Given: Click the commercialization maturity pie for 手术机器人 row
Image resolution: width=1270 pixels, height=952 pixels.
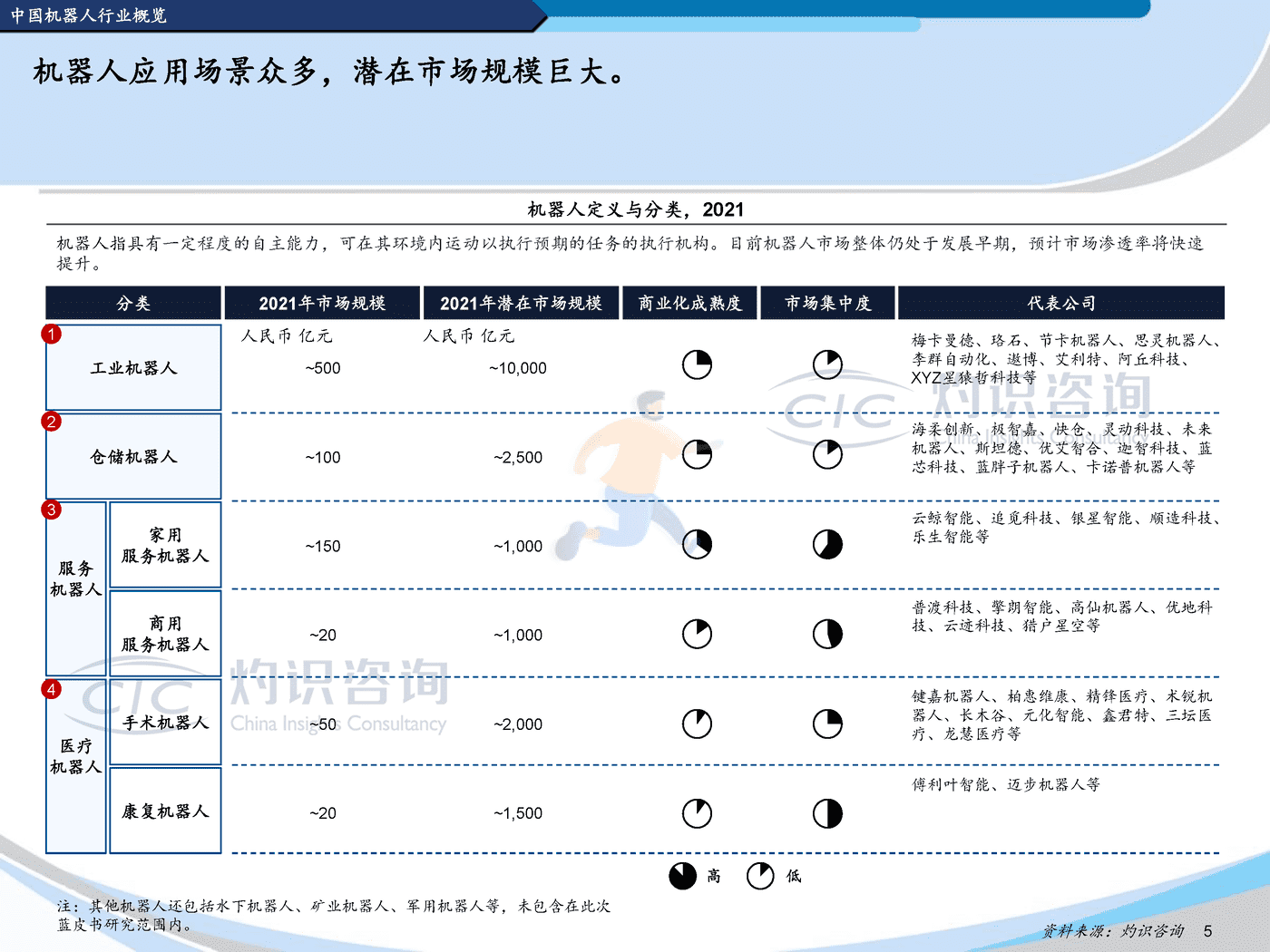Looking at the screenshot, I should 697,724.
